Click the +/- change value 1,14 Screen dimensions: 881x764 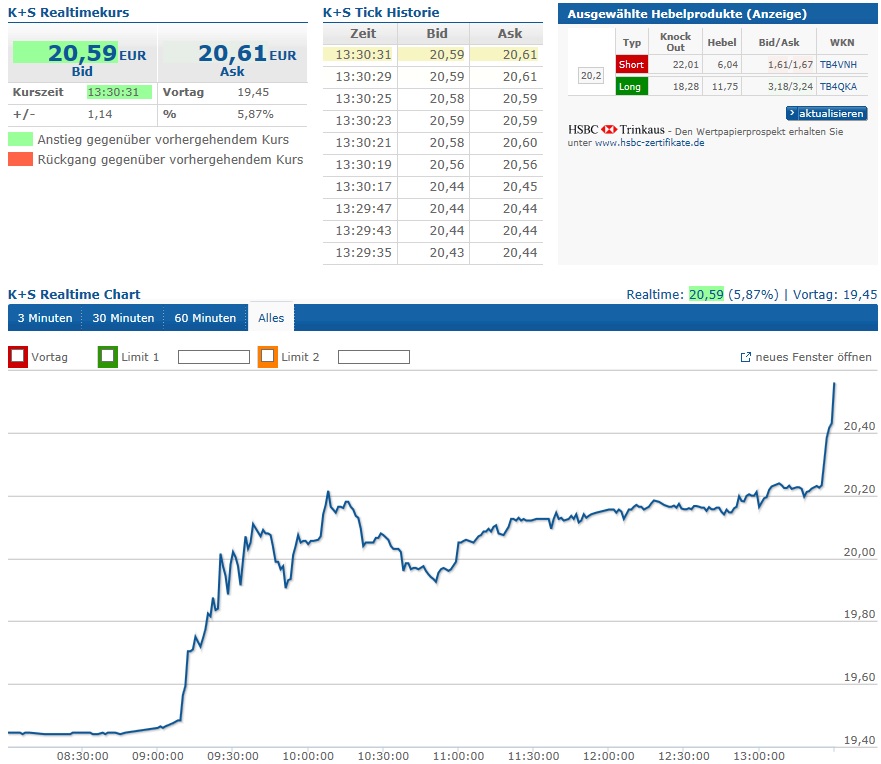100,114
